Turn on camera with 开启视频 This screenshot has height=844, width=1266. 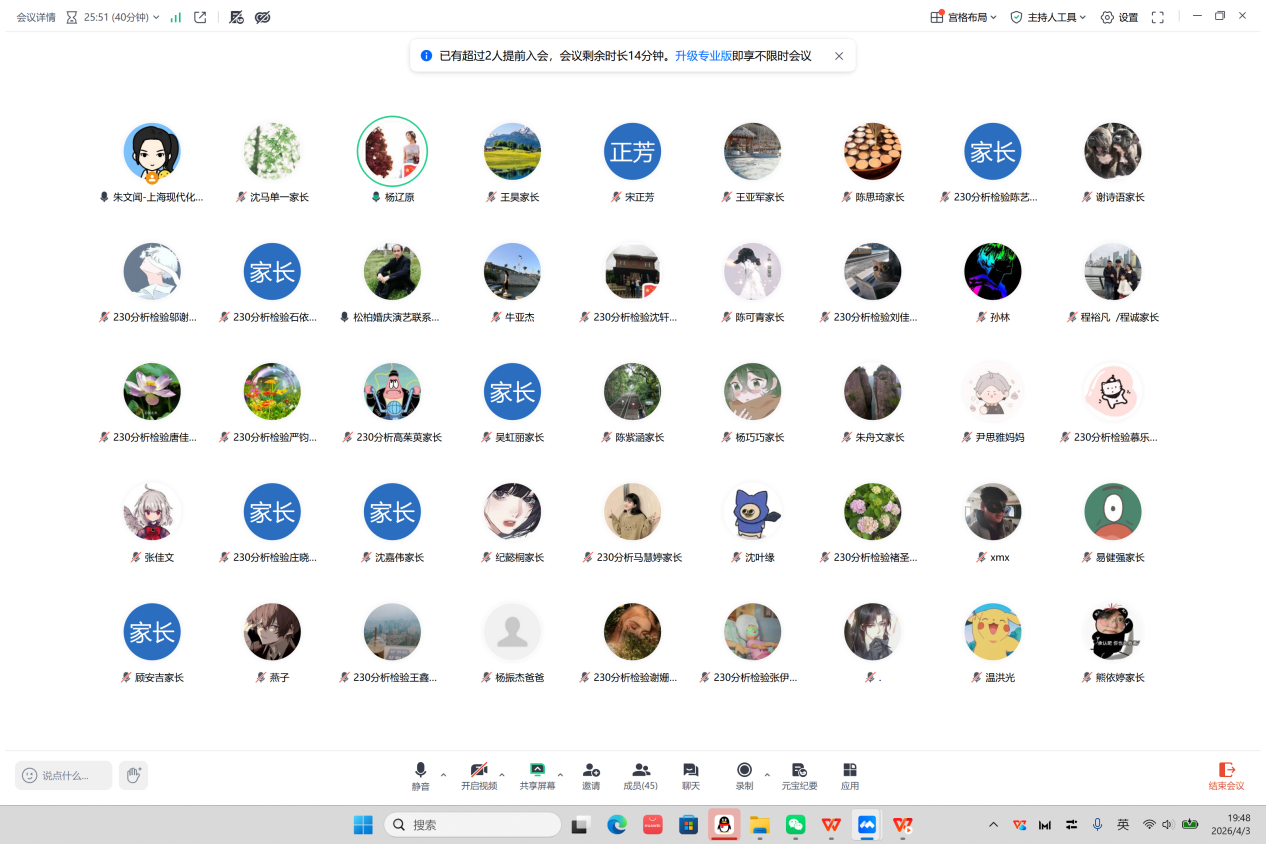(x=479, y=775)
